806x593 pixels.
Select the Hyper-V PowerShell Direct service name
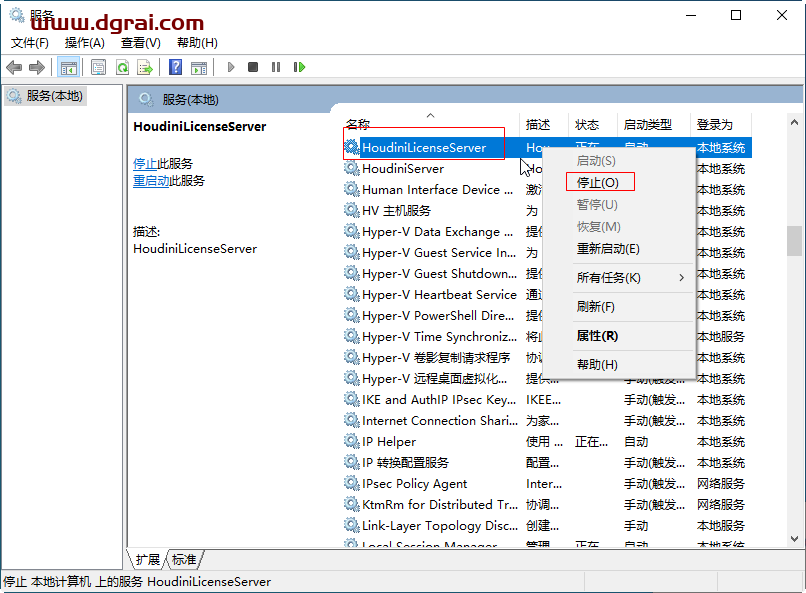[x=438, y=316]
